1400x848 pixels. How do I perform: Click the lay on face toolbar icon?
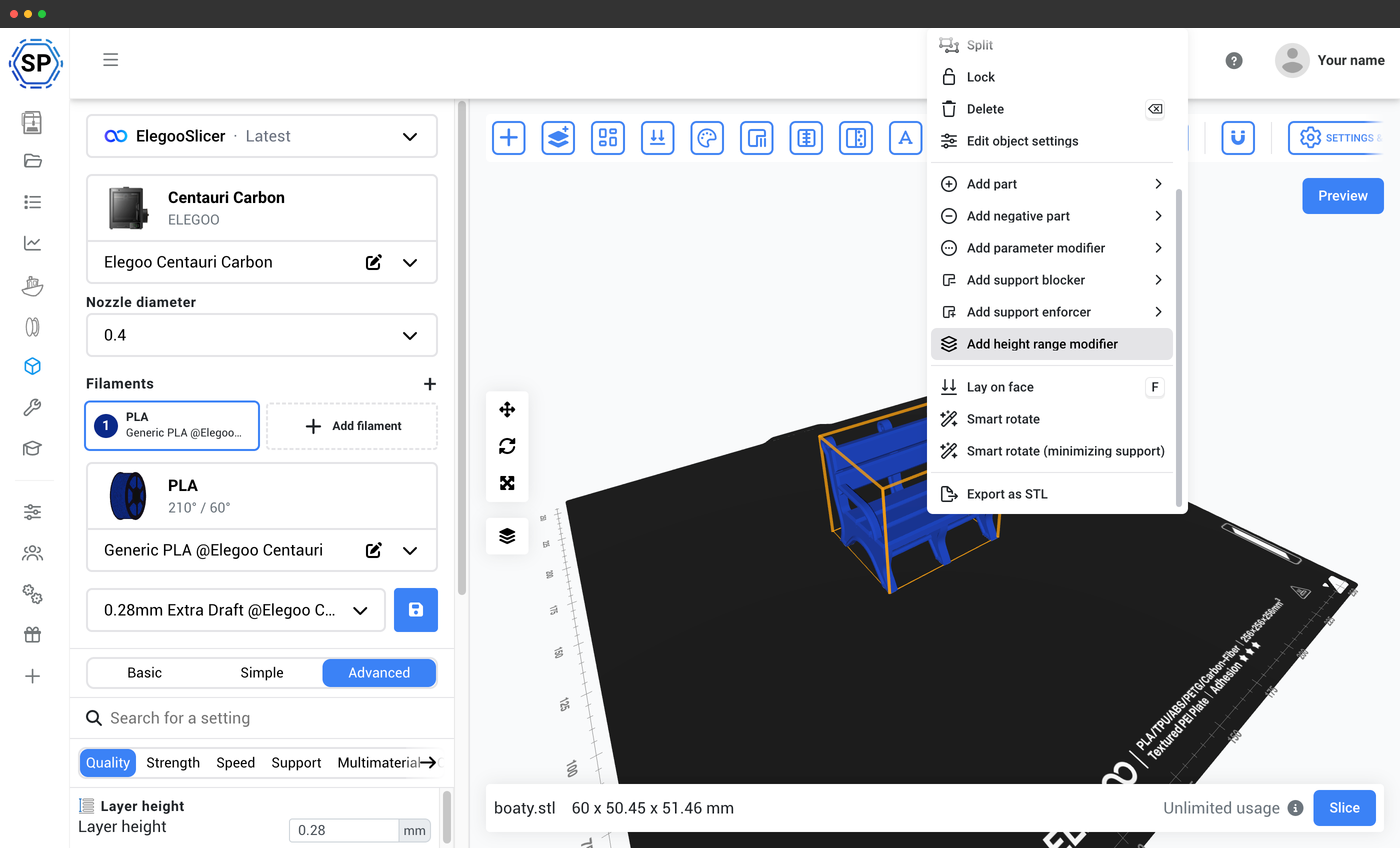[657, 138]
